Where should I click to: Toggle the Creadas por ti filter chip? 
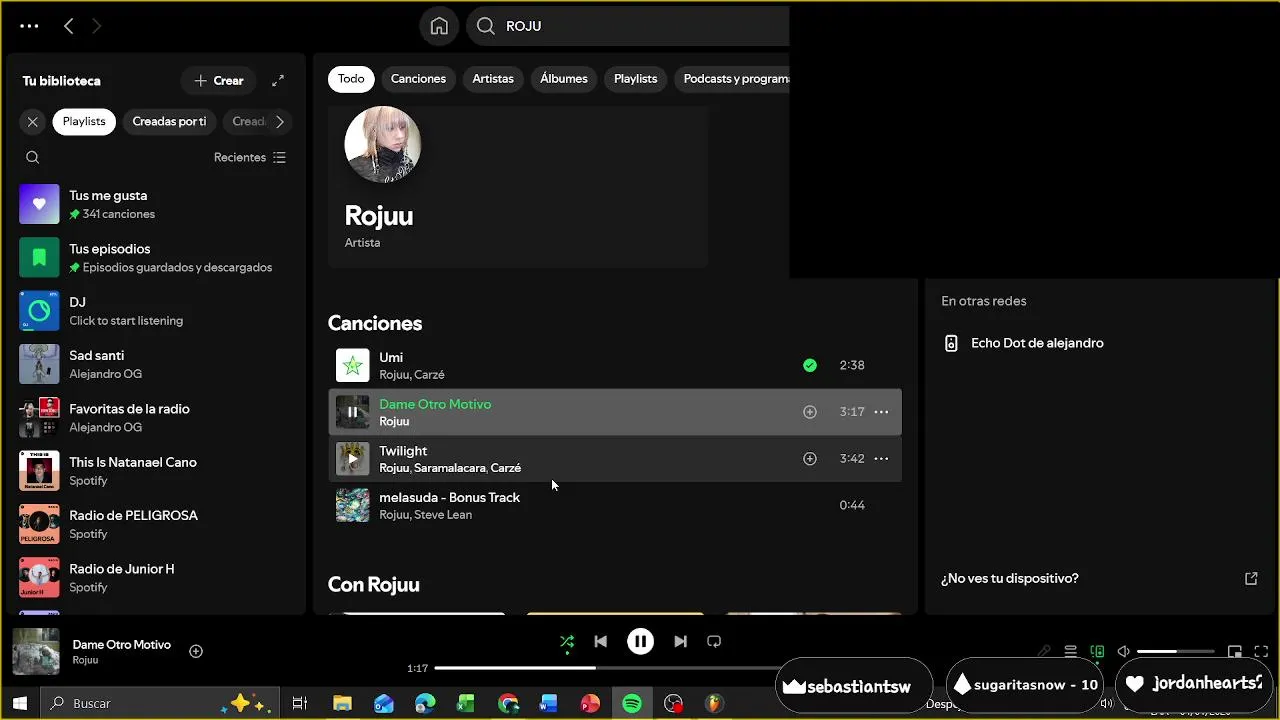(x=169, y=121)
